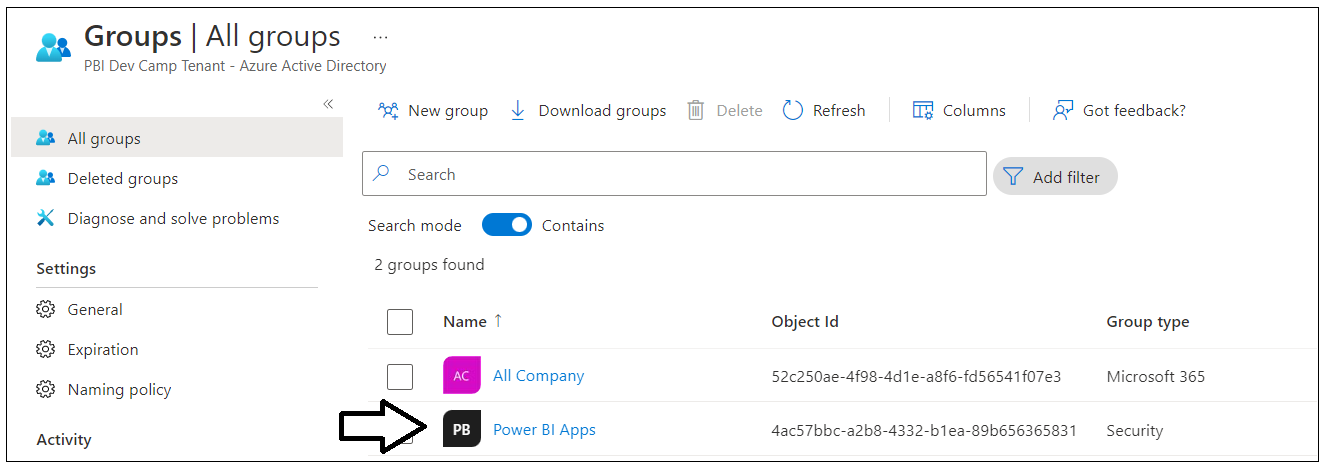Click object ID 52c250ae-4f98-4d1e-a8f6-fd56541f07e3
Image resolution: width=1325 pixels, height=469 pixels.
916,377
